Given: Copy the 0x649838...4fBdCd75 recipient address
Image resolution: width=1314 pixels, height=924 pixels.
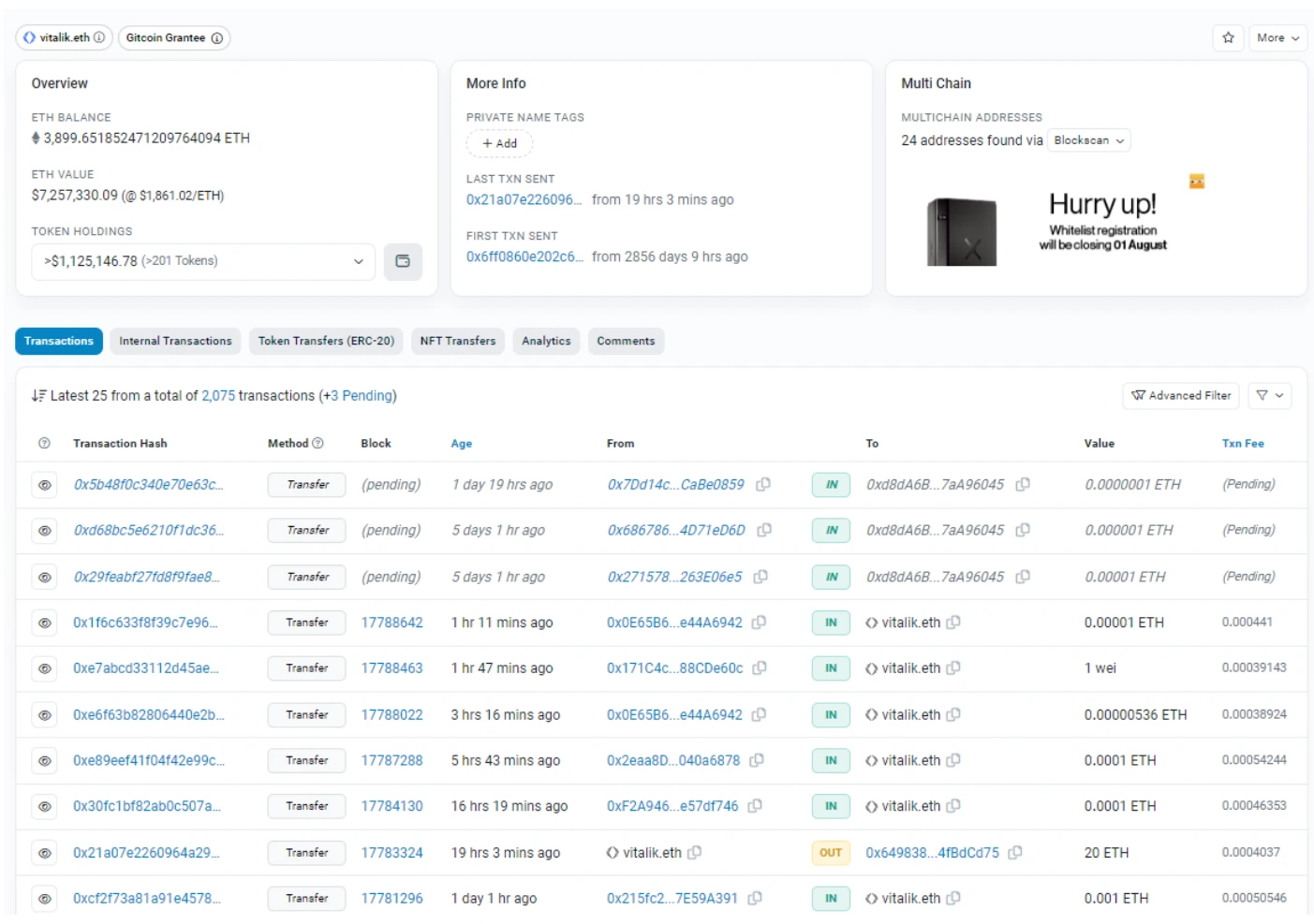Looking at the screenshot, I should pos(1015,853).
